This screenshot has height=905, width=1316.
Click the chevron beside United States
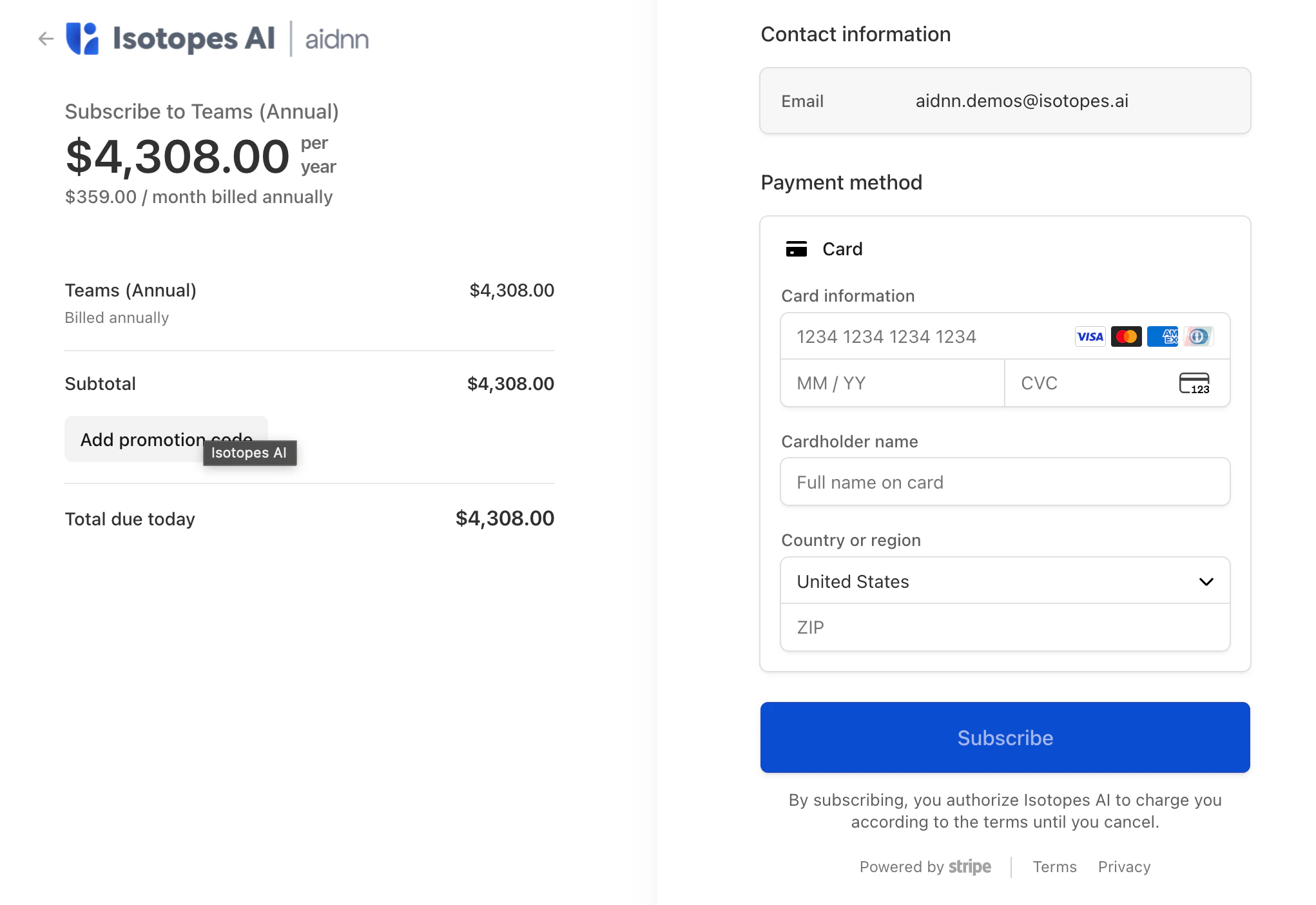1206,581
